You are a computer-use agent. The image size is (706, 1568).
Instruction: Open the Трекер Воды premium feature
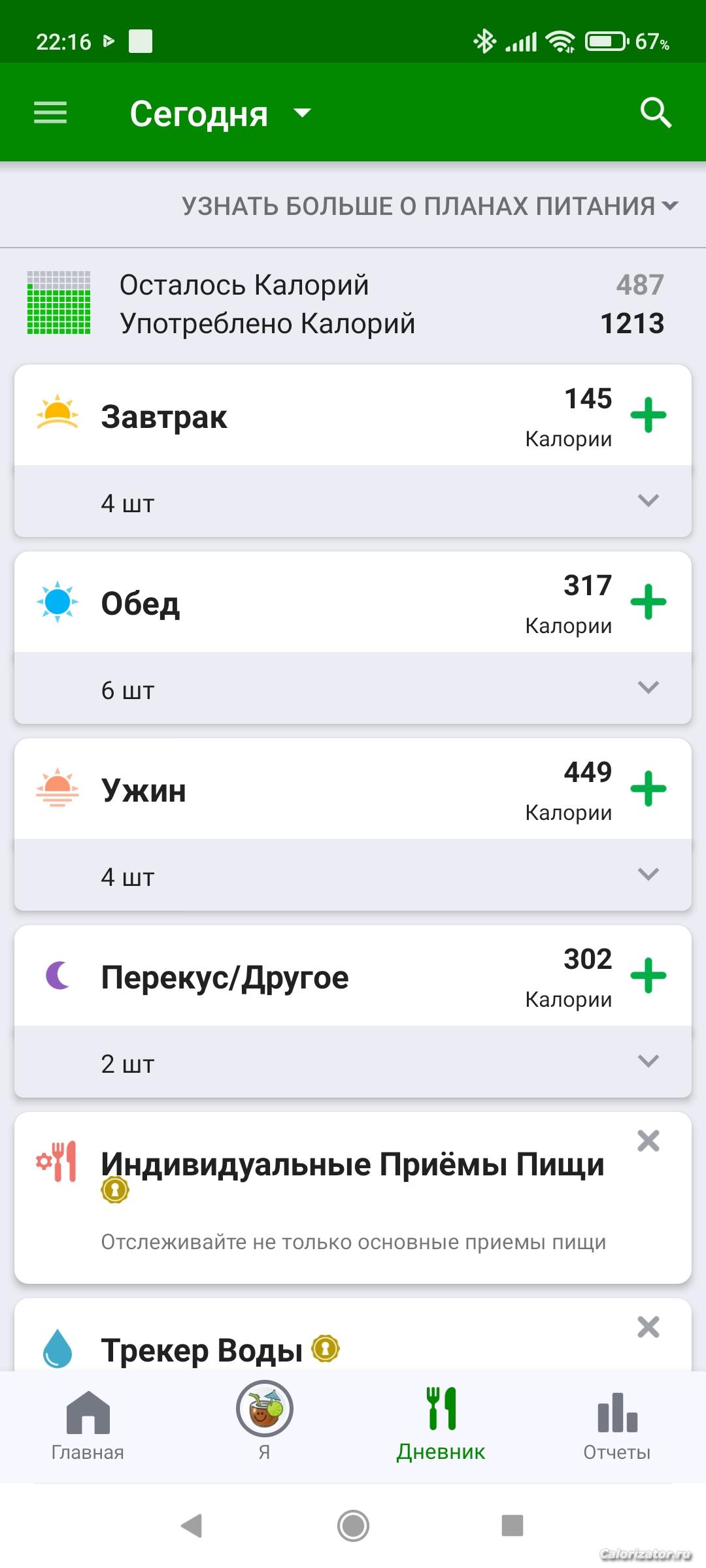tap(202, 1350)
